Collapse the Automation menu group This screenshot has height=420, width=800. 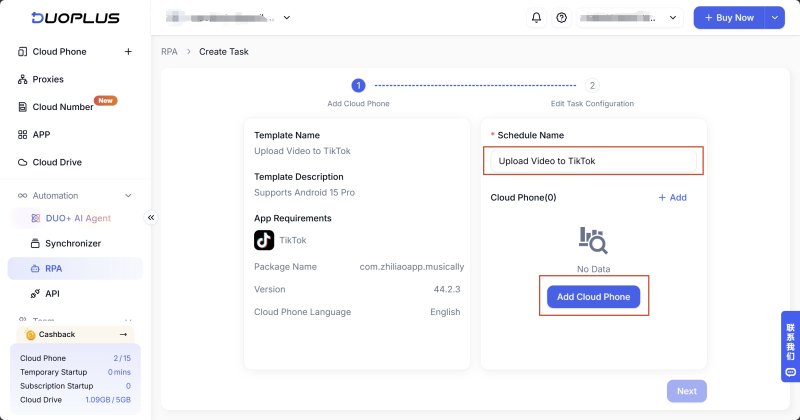click(x=128, y=195)
